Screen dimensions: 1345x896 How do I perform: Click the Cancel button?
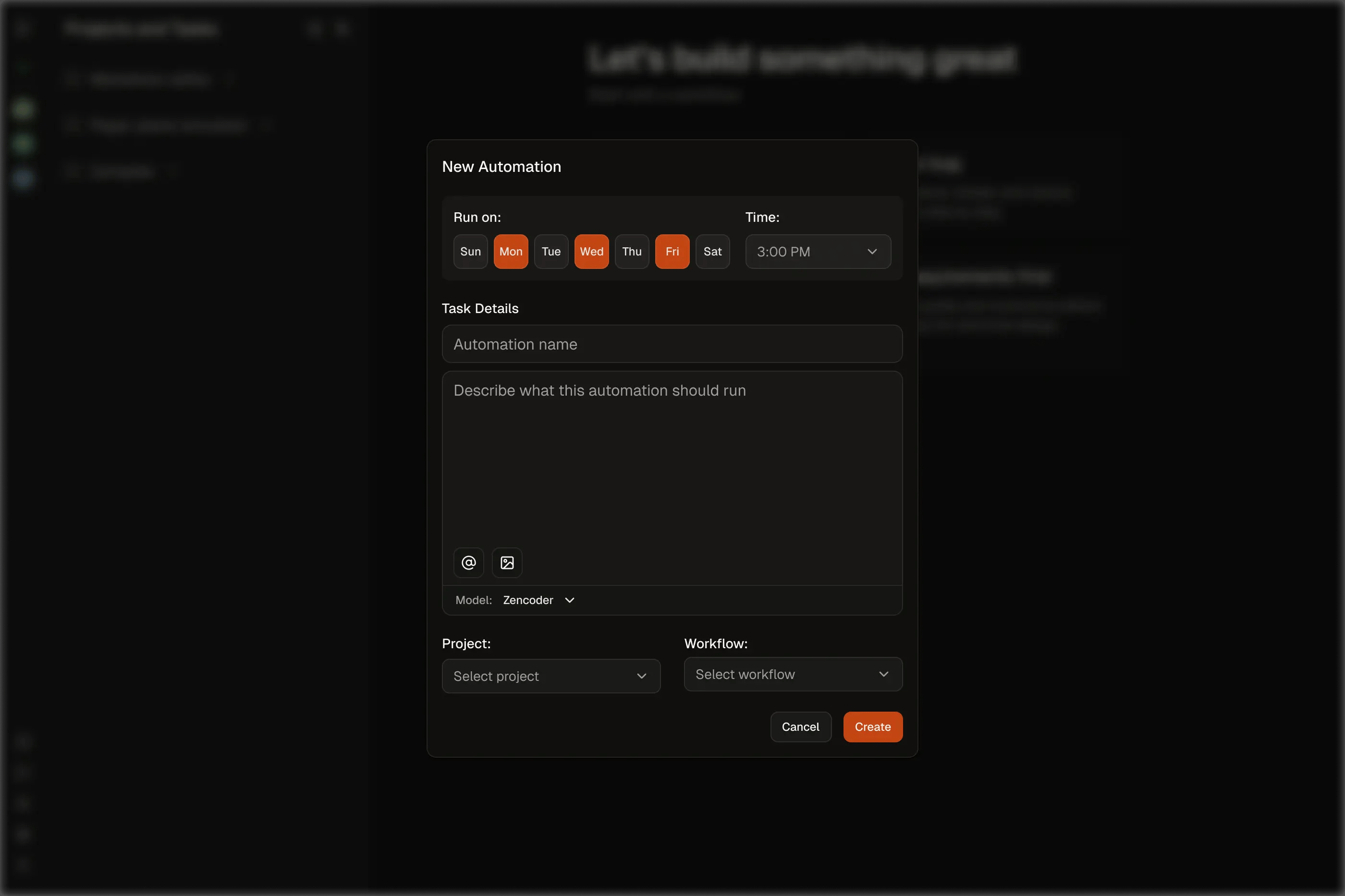[800, 727]
